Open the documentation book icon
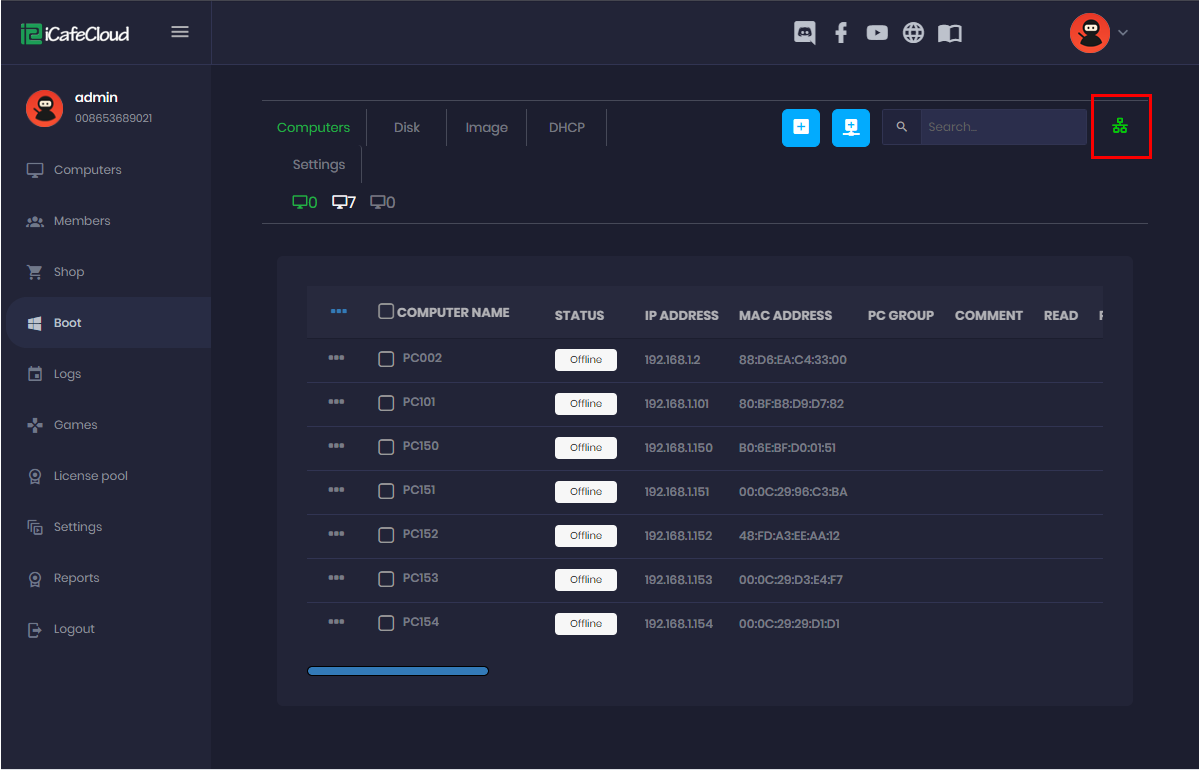 tap(949, 32)
